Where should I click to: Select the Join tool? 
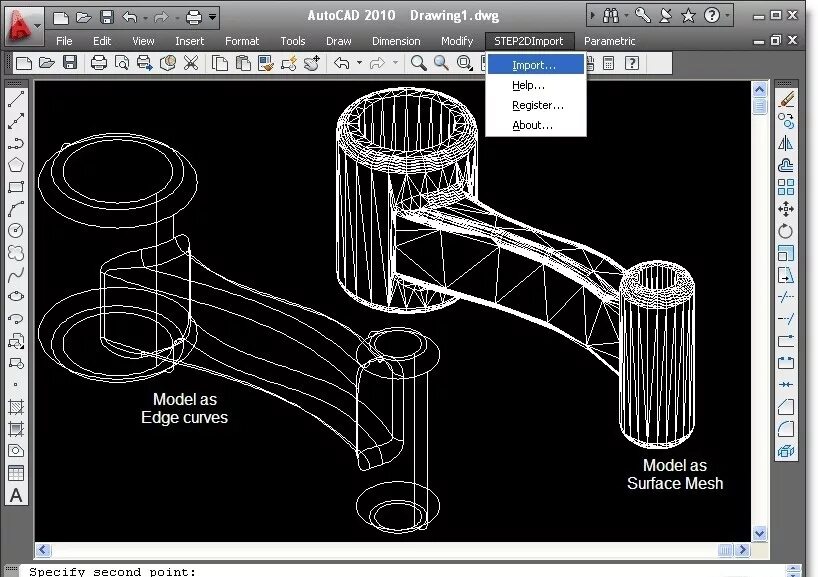(786, 384)
